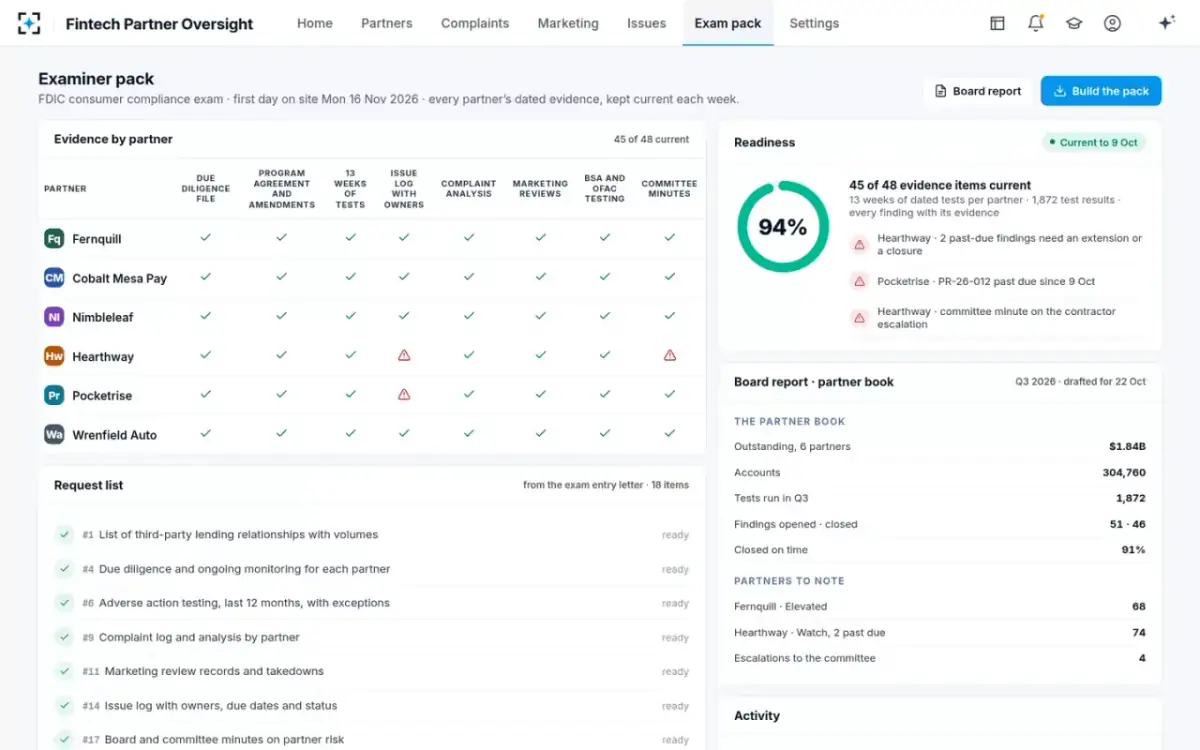The image size is (1200, 750).
Task: Click 'from the exam entry letter · 18 items'
Action: [606, 485]
